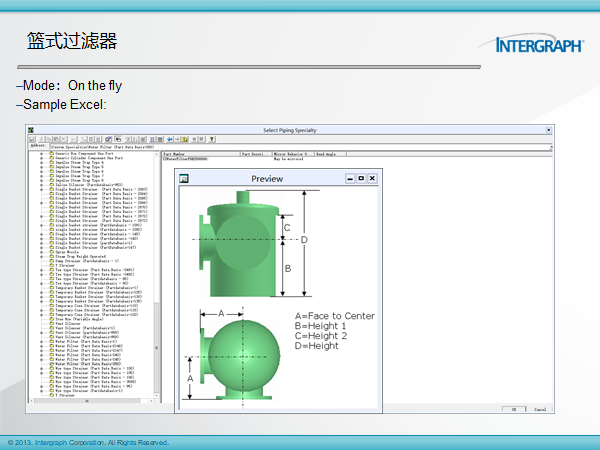
Task: Expand Steam Trap Weight Operated node
Action: [x=41, y=257]
